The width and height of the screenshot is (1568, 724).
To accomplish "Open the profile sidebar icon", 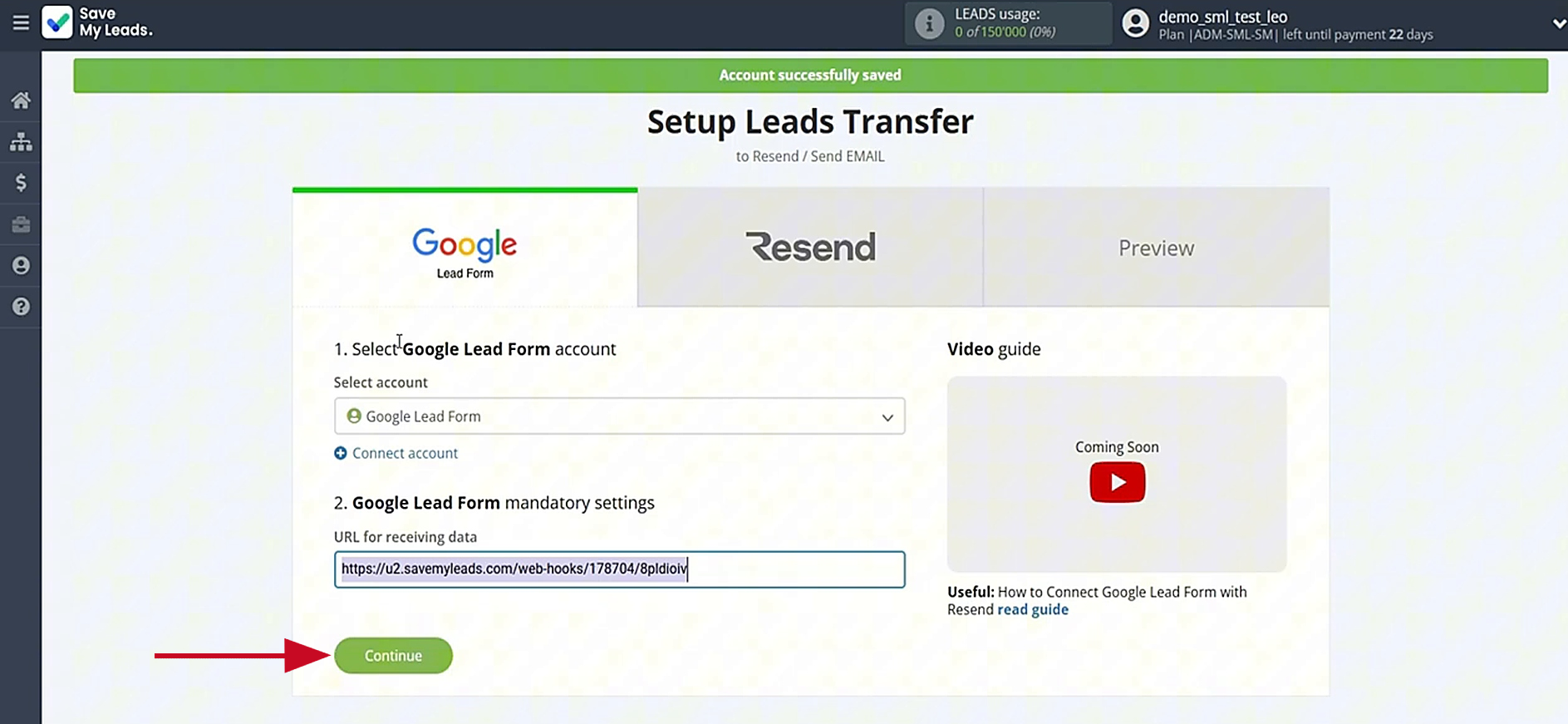I will pyautogui.click(x=21, y=265).
